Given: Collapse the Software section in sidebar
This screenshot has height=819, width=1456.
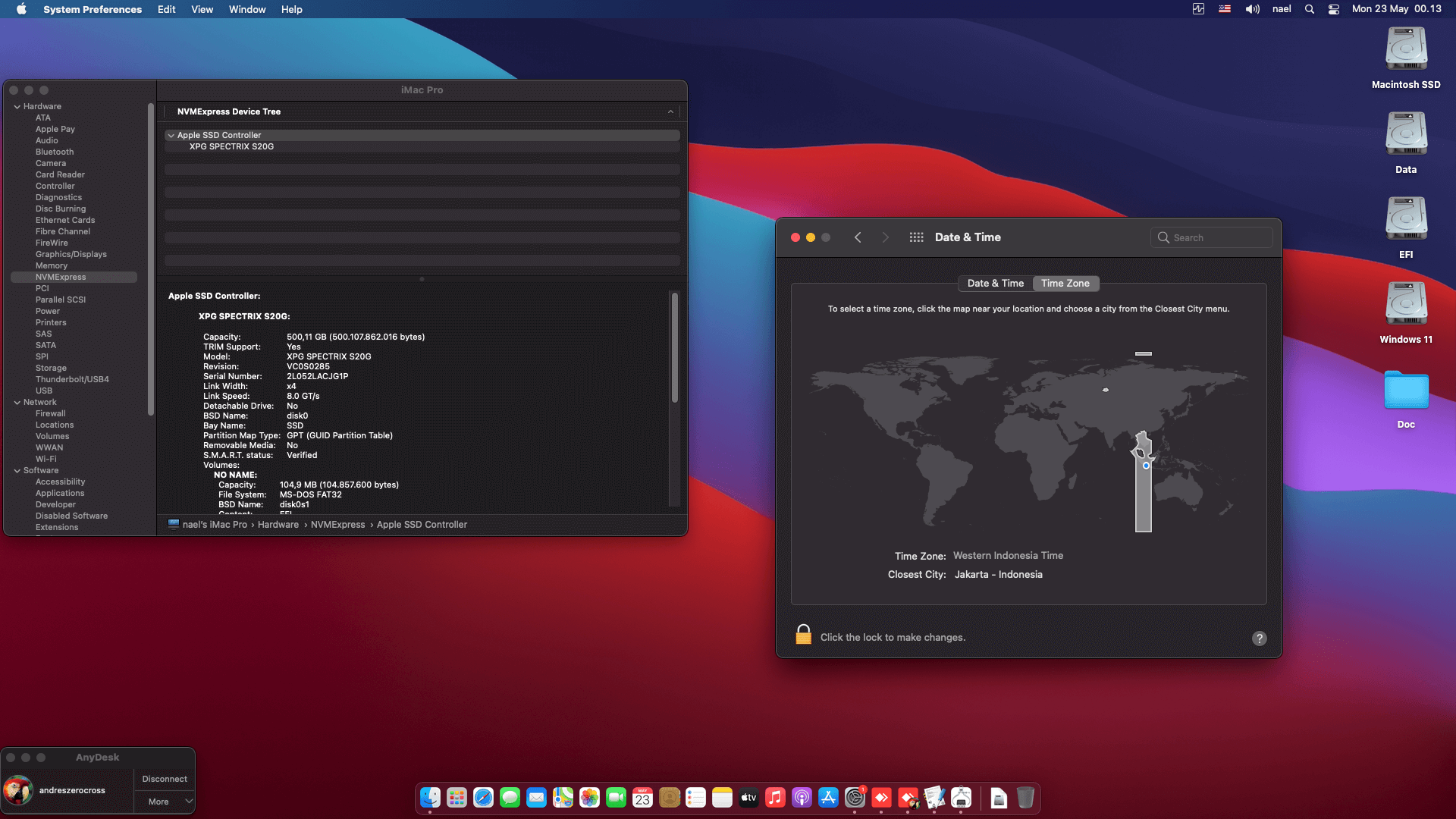Looking at the screenshot, I should tap(17, 471).
